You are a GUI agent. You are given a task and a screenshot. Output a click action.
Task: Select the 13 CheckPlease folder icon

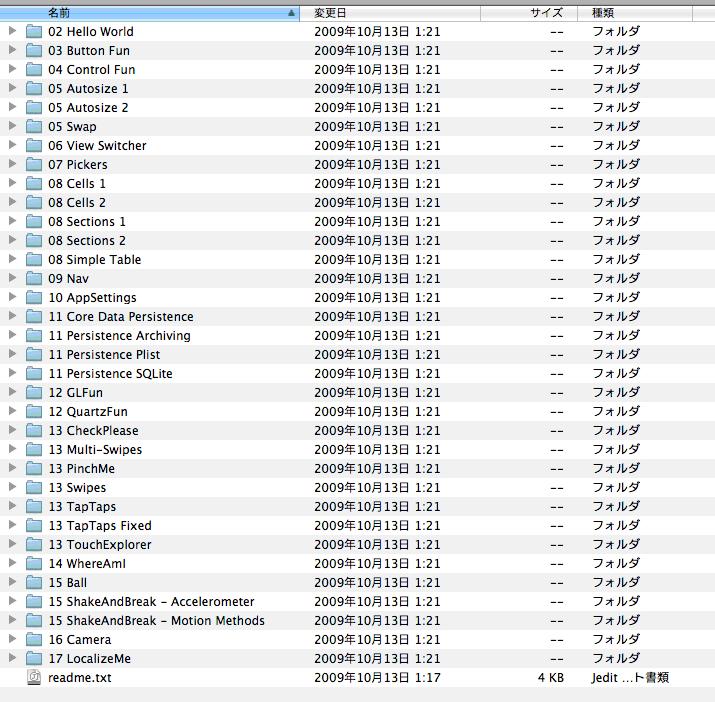tap(34, 431)
